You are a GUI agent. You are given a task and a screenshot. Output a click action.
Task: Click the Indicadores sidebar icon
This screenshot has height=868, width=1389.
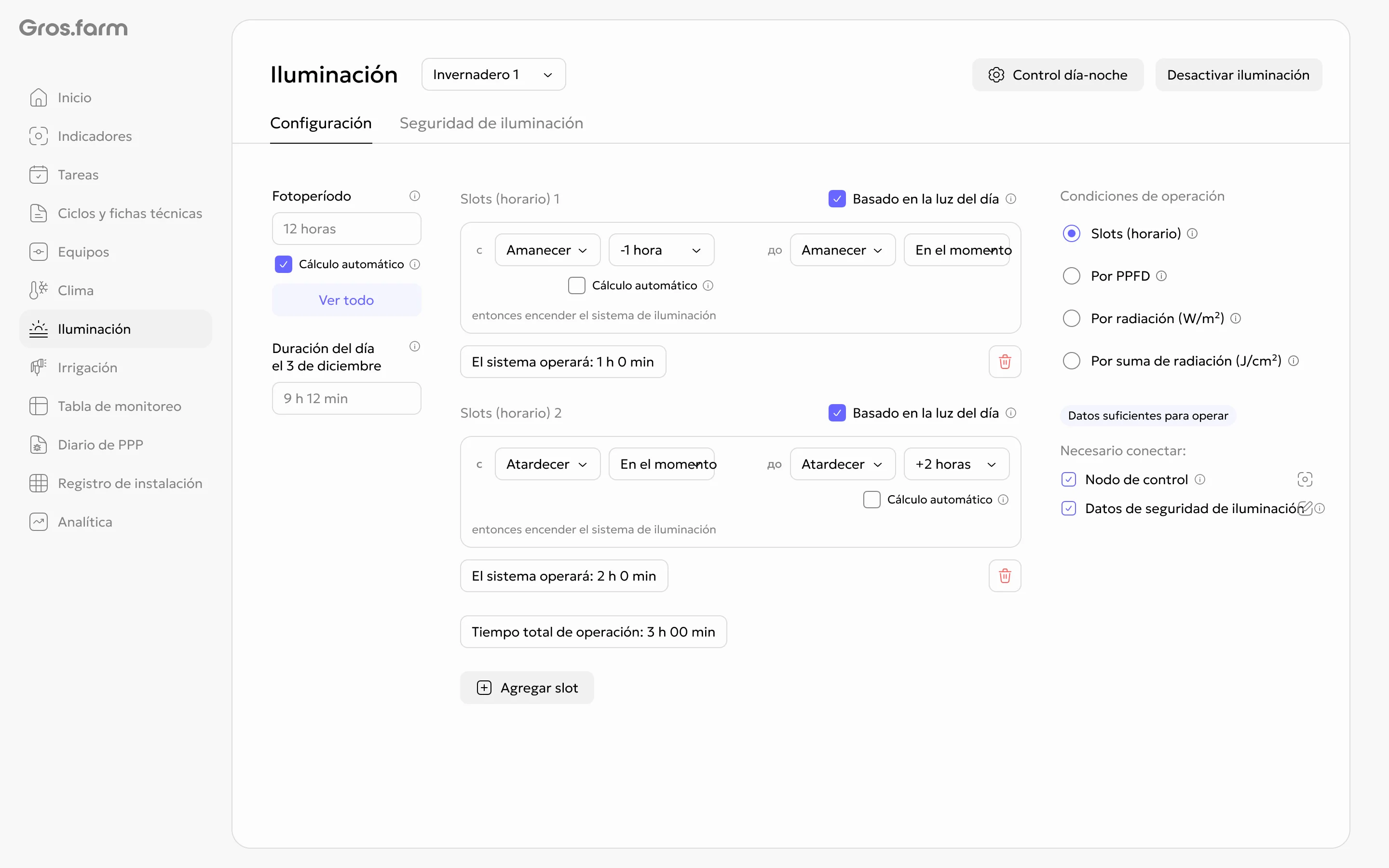point(39,136)
